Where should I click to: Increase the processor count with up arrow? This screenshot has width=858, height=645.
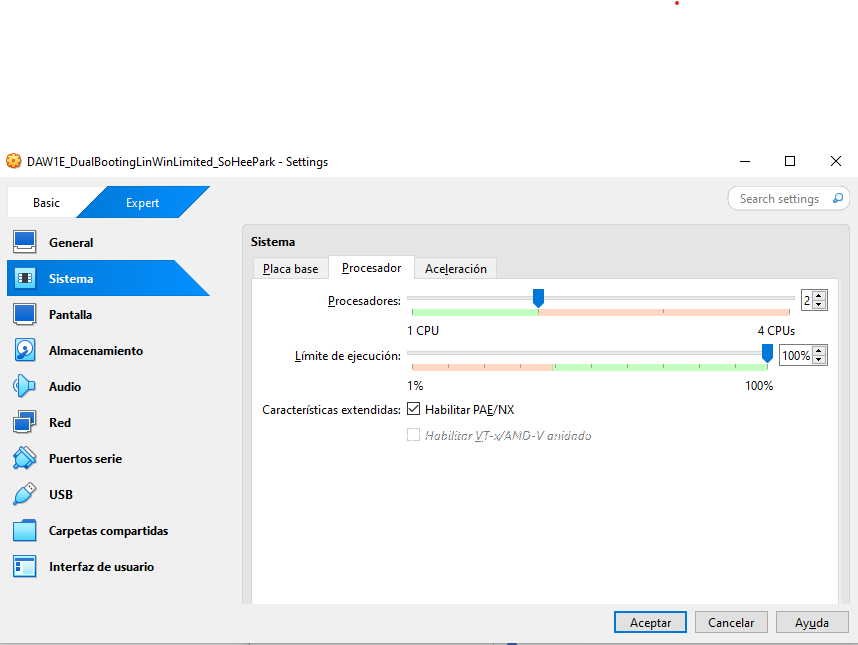coord(819,295)
